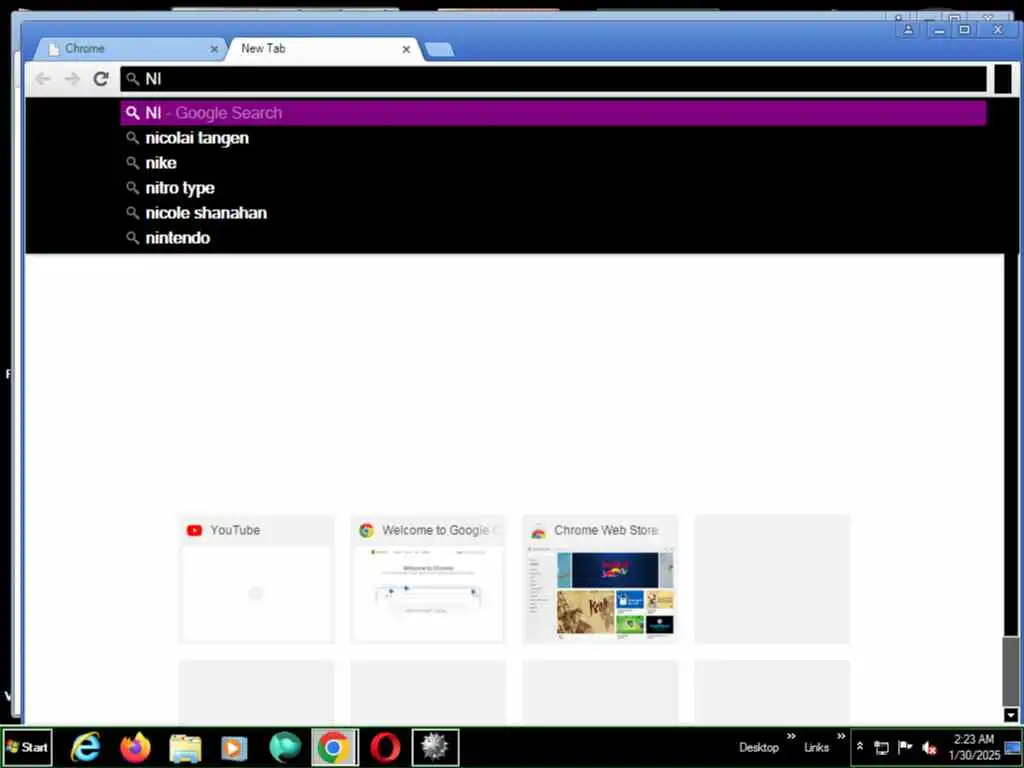Launch Internet Explorer from the taskbar

click(x=86, y=747)
